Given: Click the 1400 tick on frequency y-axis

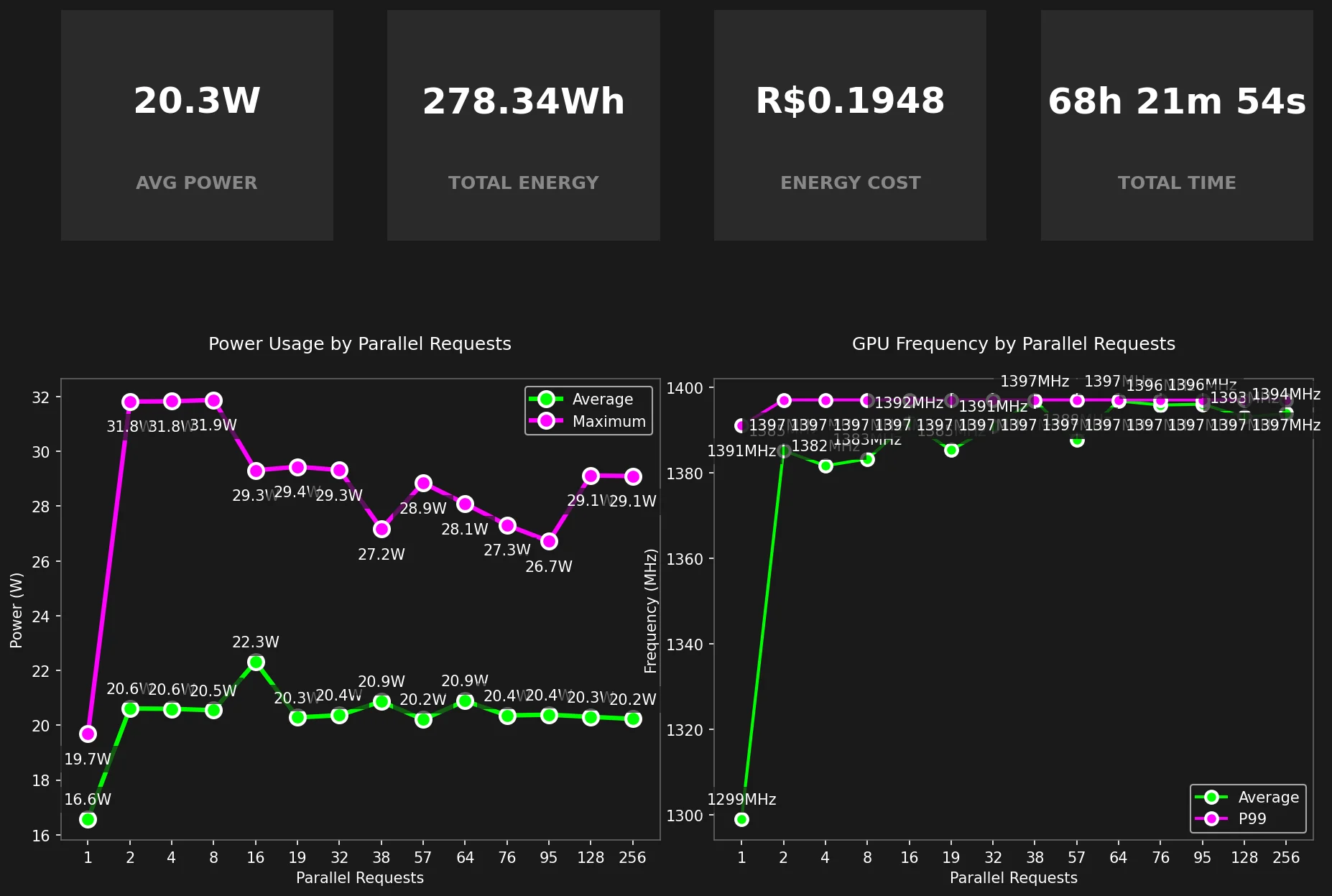Looking at the screenshot, I should click(685, 388).
